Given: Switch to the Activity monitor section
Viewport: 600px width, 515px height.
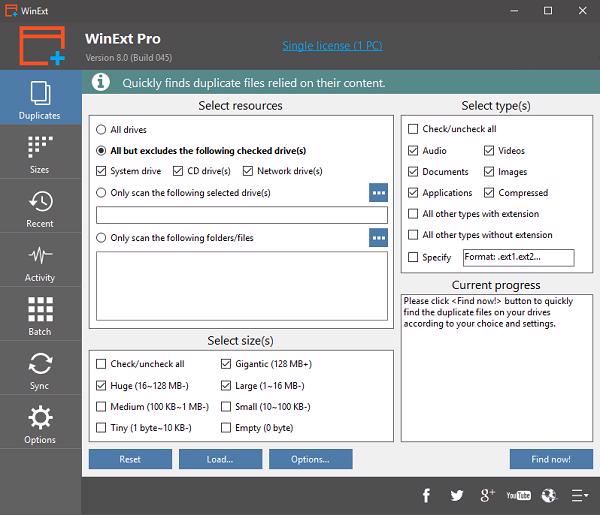Looking at the screenshot, I should [39, 263].
